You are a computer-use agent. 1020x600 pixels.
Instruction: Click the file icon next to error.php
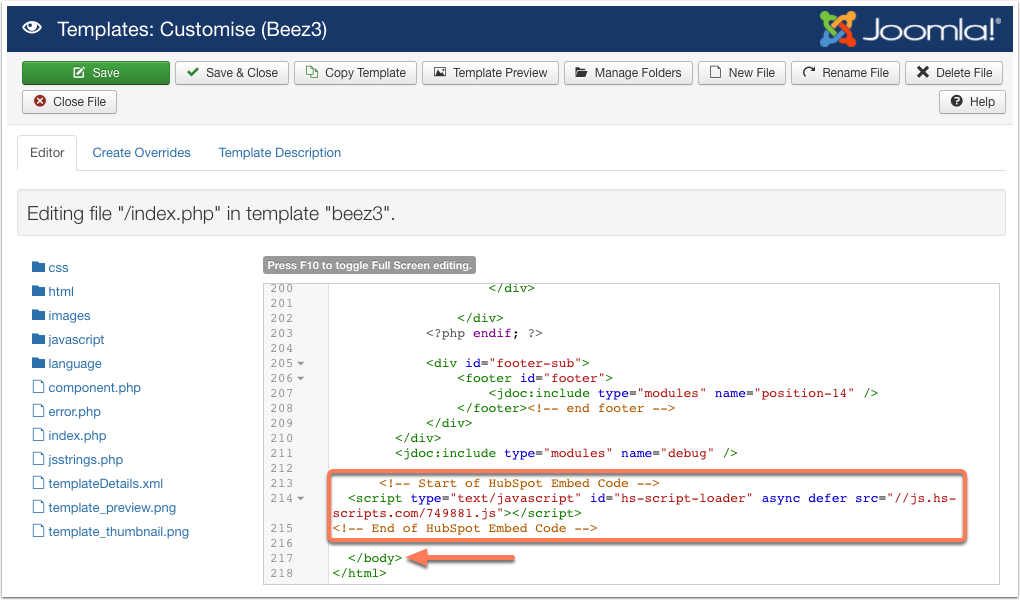pos(38,411)
